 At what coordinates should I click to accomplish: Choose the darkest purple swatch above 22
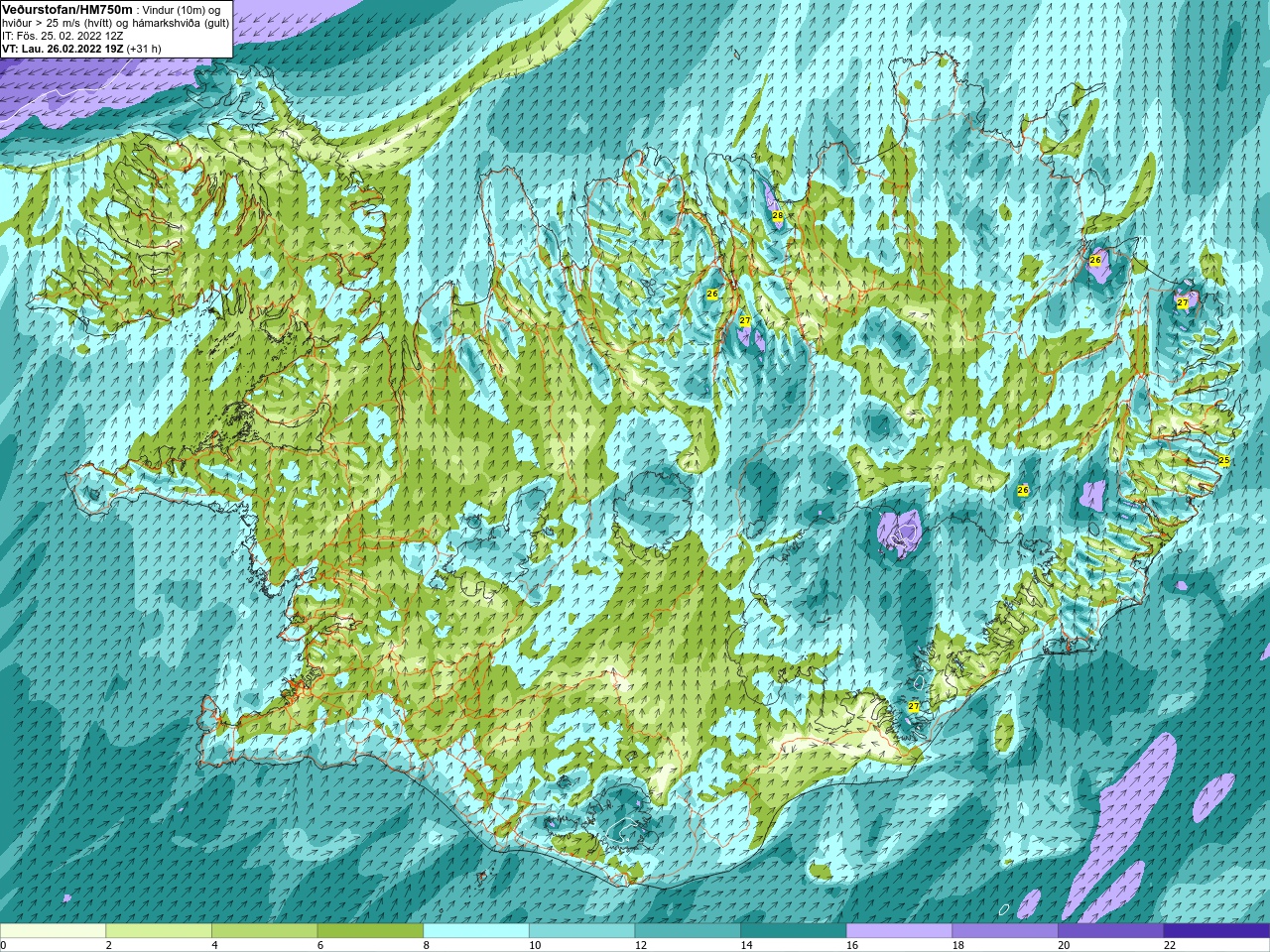pos(1217,930)
